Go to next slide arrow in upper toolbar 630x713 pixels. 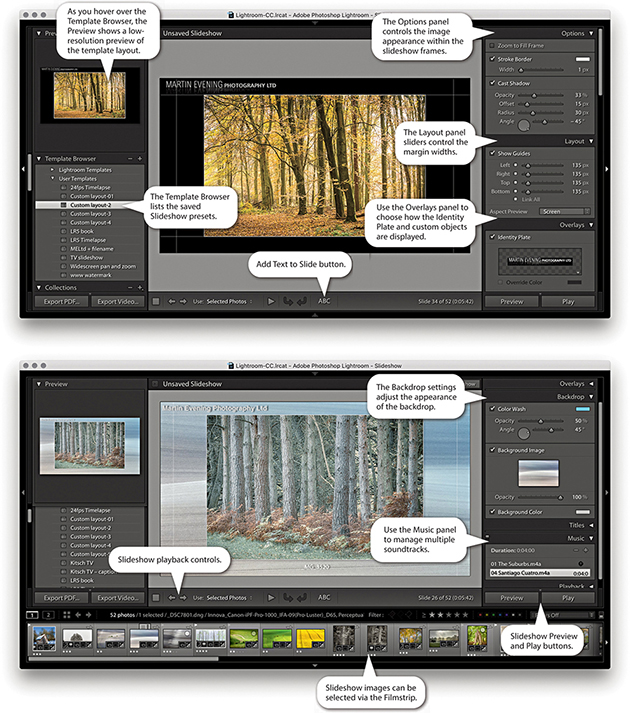(183, 301)
